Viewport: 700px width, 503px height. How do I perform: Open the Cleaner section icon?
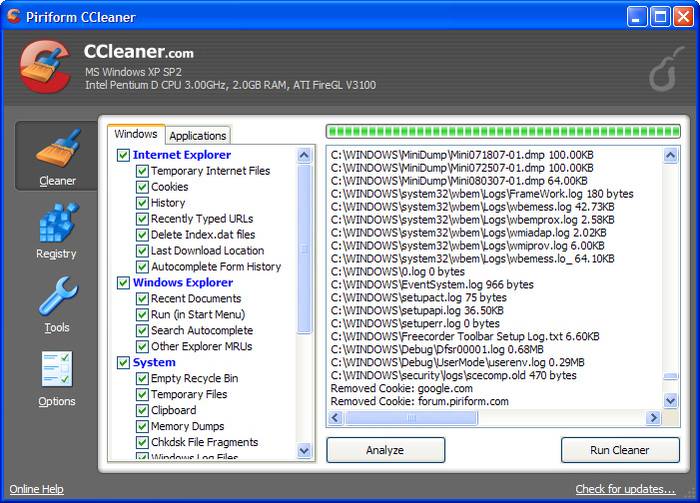(57, 149)
